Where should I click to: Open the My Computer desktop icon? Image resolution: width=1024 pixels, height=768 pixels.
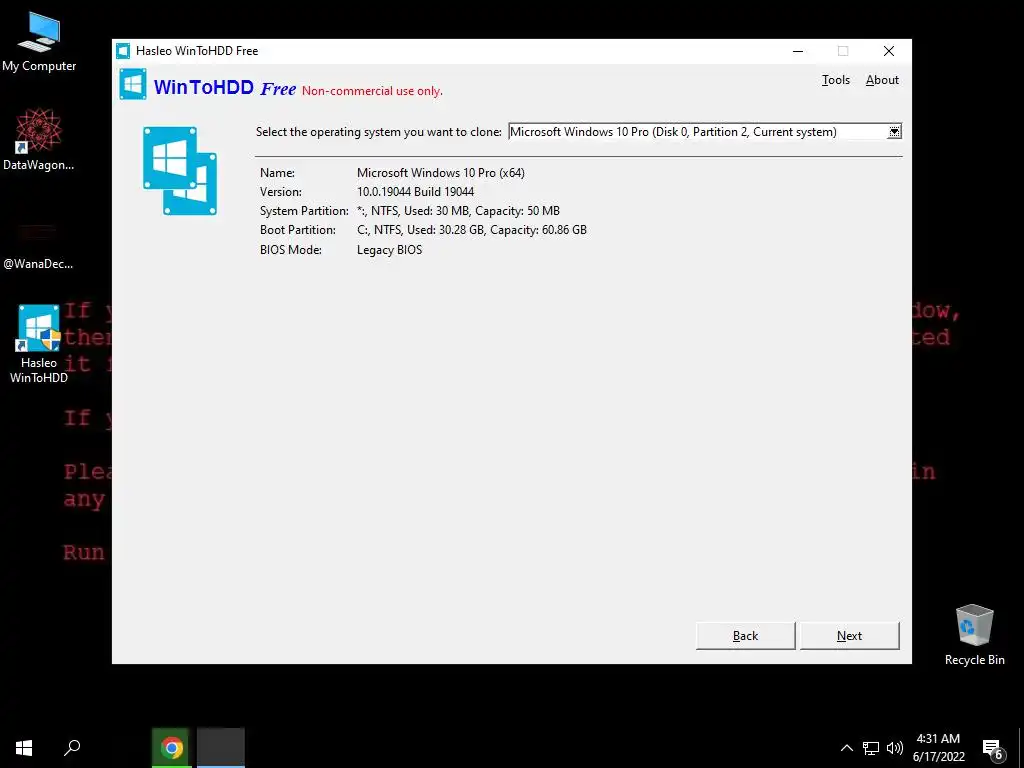click(39, 42)
